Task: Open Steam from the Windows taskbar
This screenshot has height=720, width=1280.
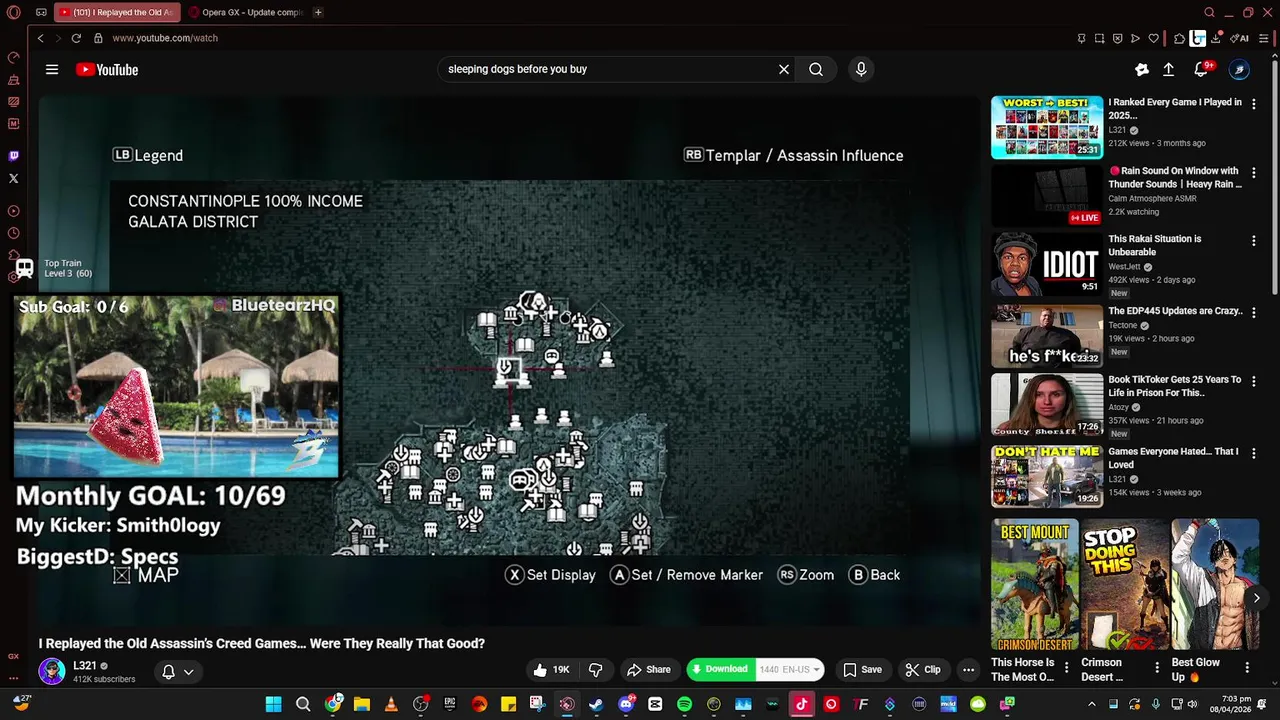Action: [596, 704]
